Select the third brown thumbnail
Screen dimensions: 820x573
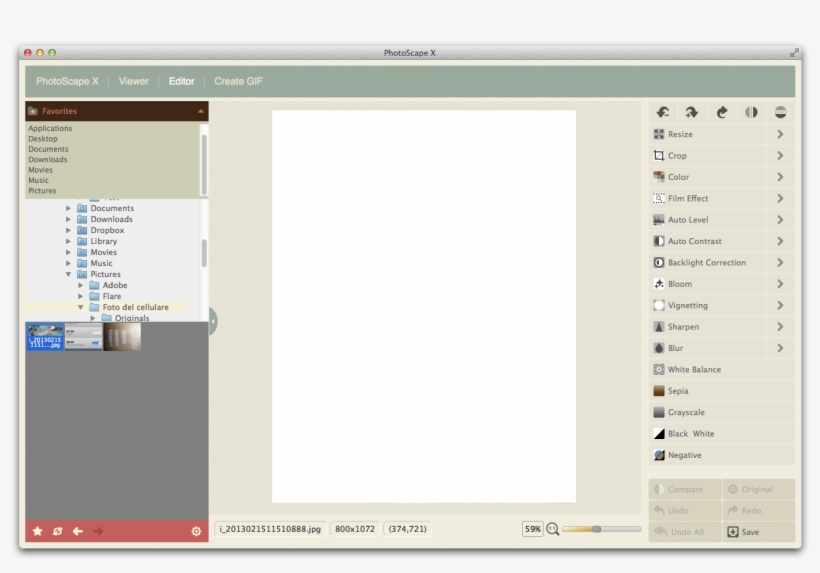pyautogui.click(x=122, y=337)
